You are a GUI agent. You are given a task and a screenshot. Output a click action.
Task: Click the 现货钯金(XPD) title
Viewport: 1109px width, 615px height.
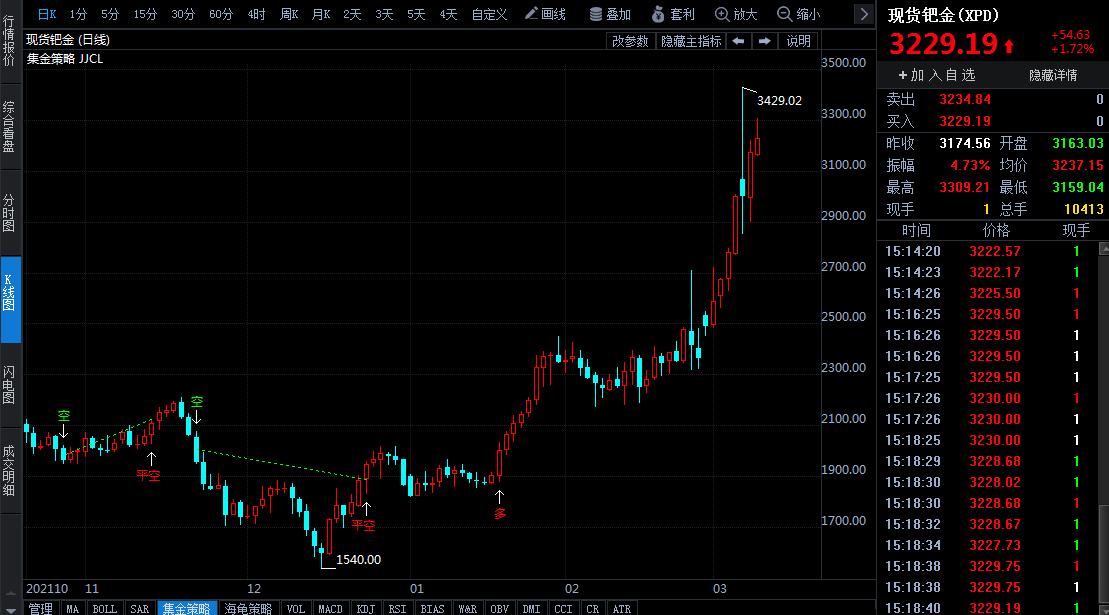(943, 15)
